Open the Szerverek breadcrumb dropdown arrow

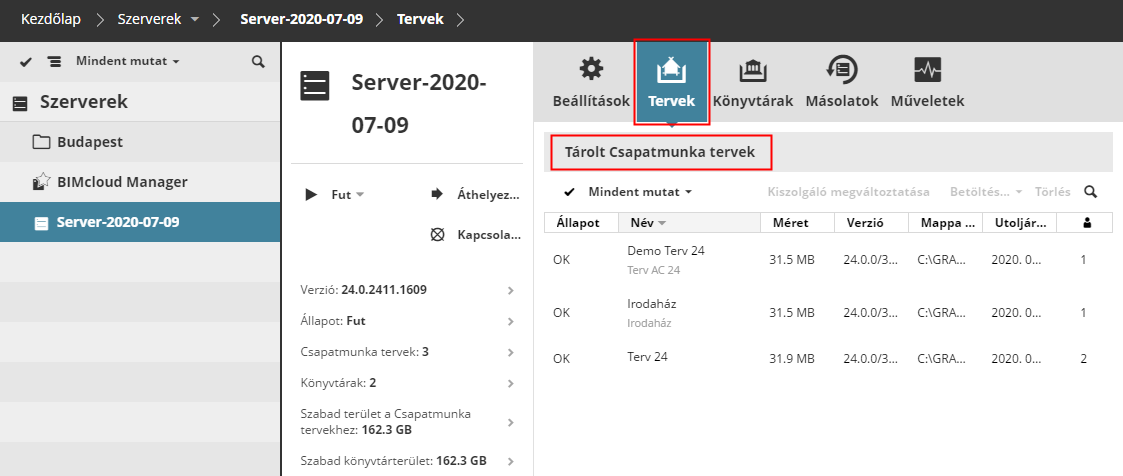196,20
